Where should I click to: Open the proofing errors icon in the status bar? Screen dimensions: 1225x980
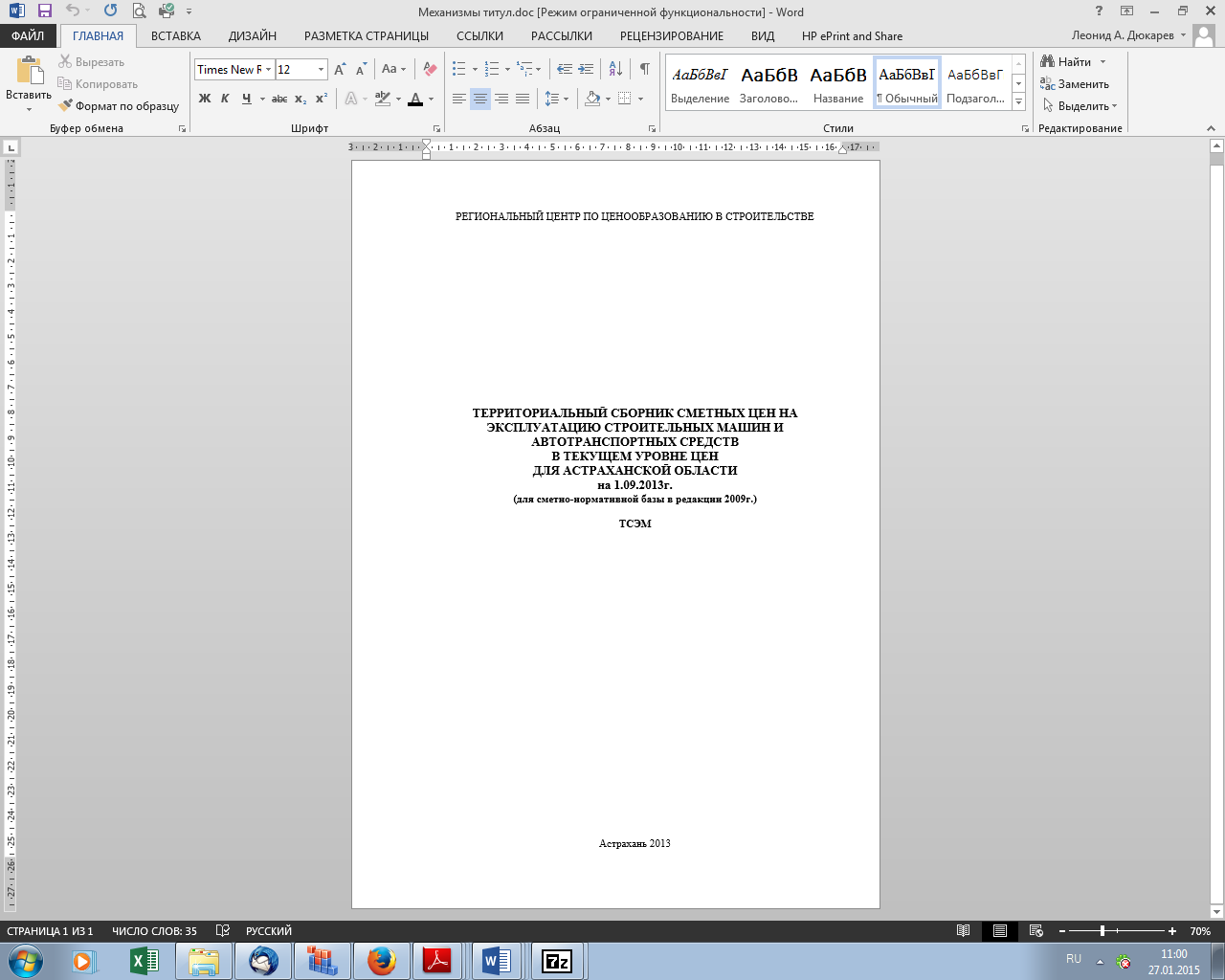point(223,931)
